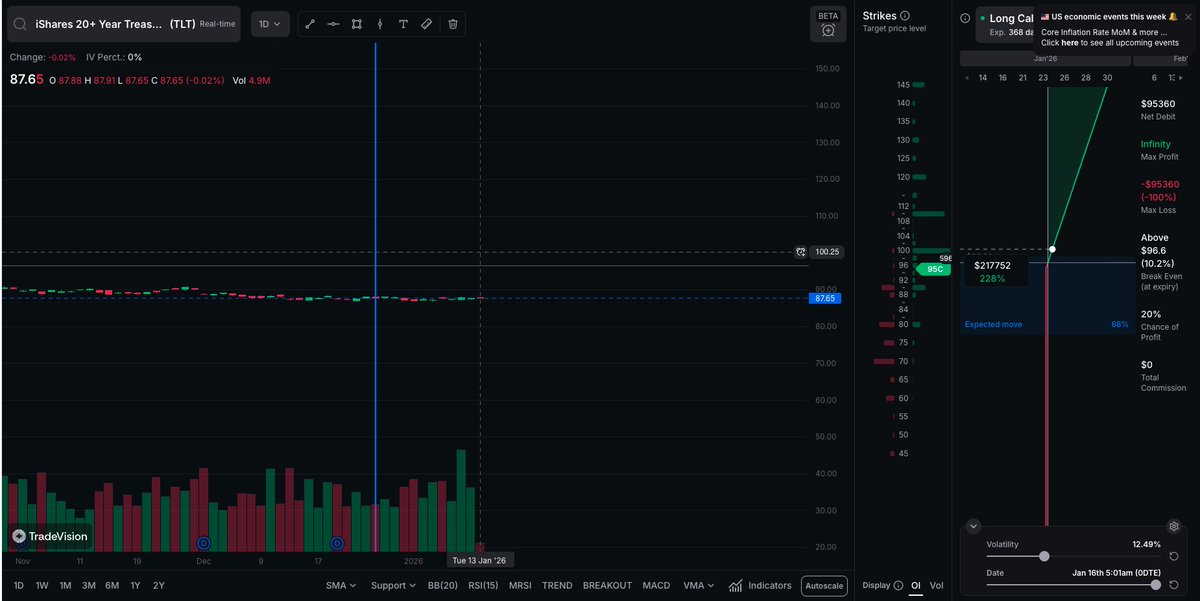This screenshot has height=601, width=1200.
Task: Switch strikes display to OI
Action: [916, 585]
